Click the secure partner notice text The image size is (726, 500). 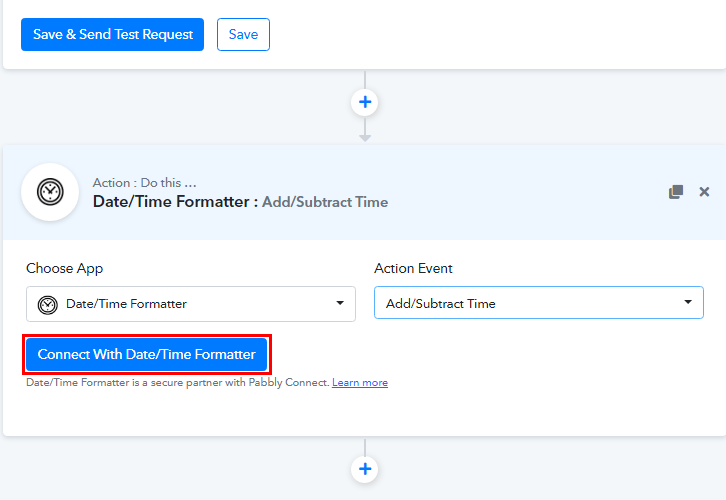coord(178,383)
